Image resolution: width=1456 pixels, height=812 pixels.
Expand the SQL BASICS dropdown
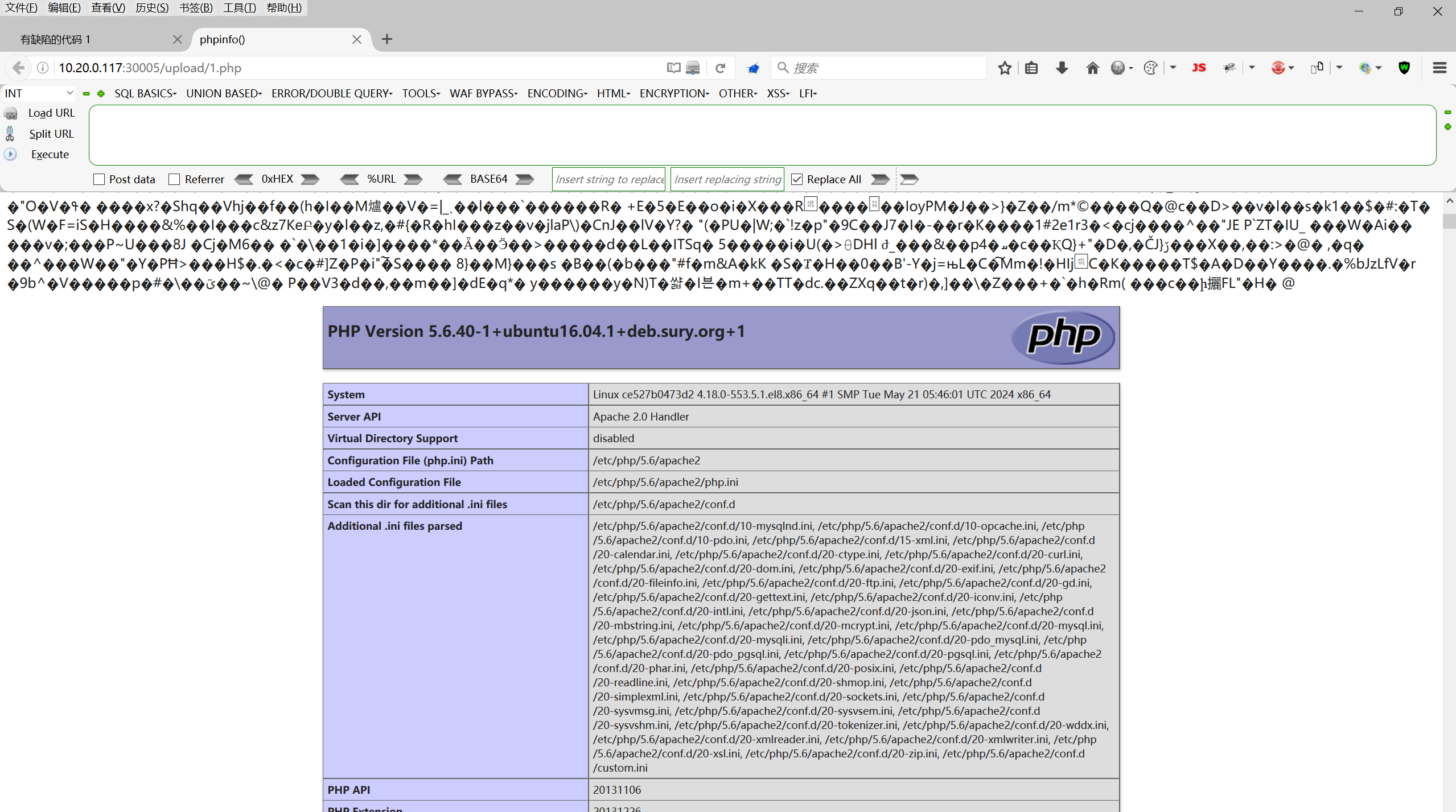tap(145, 93)
